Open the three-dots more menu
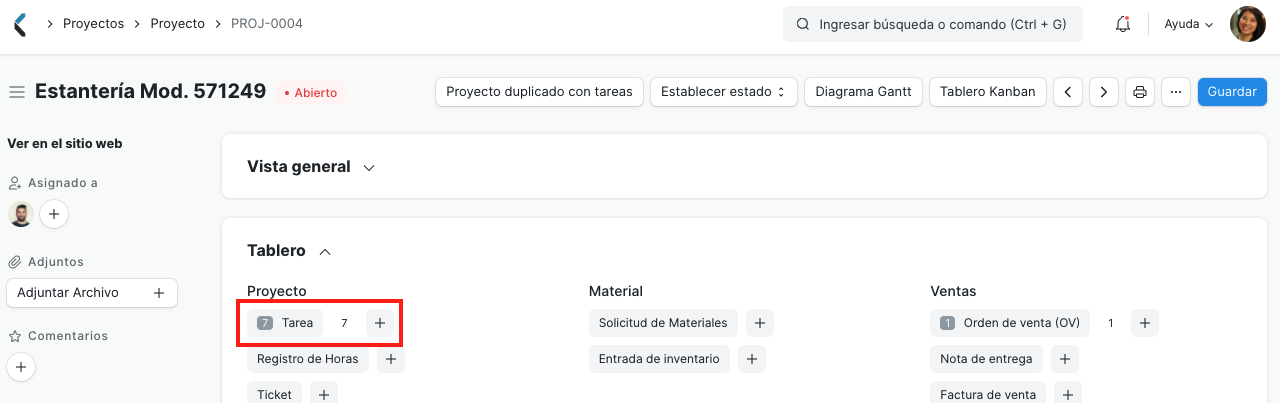1280x403 pixels. [1176, 92]
